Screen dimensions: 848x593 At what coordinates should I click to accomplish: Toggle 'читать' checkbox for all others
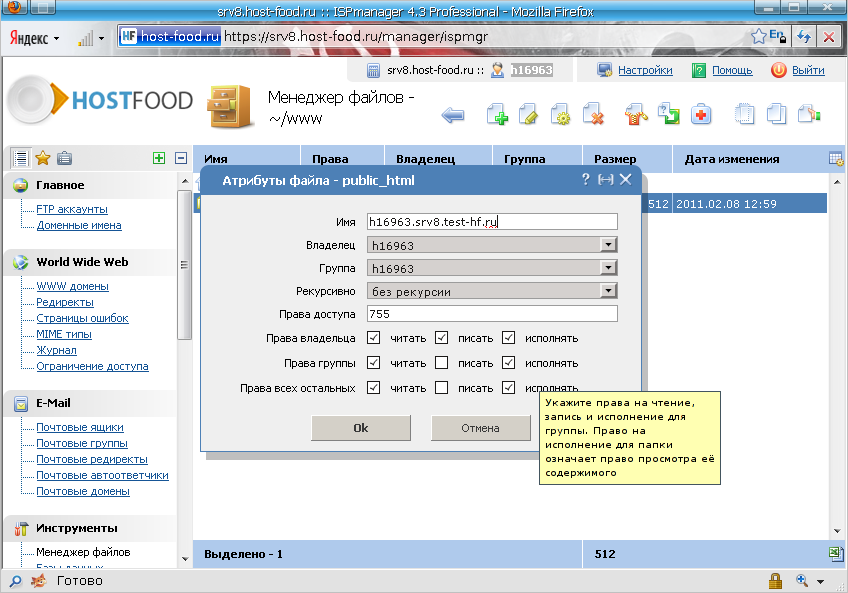pos(374,388)
